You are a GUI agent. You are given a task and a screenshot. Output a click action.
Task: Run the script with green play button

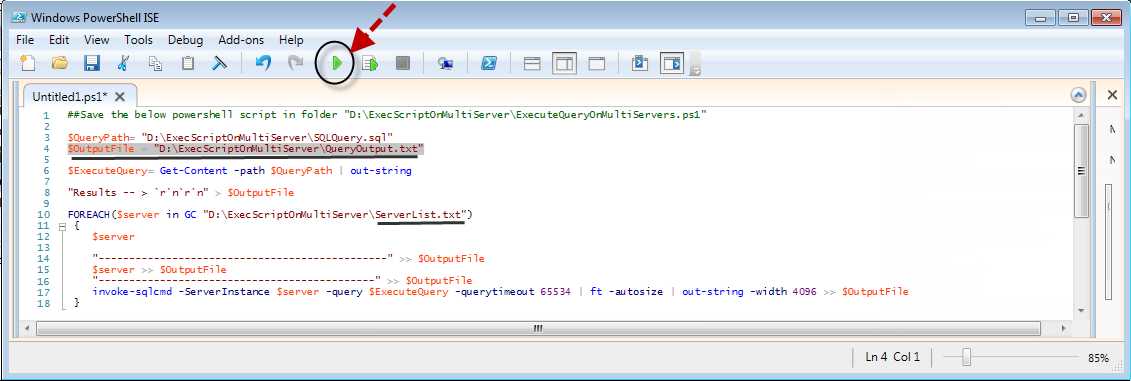pos(336,64)
